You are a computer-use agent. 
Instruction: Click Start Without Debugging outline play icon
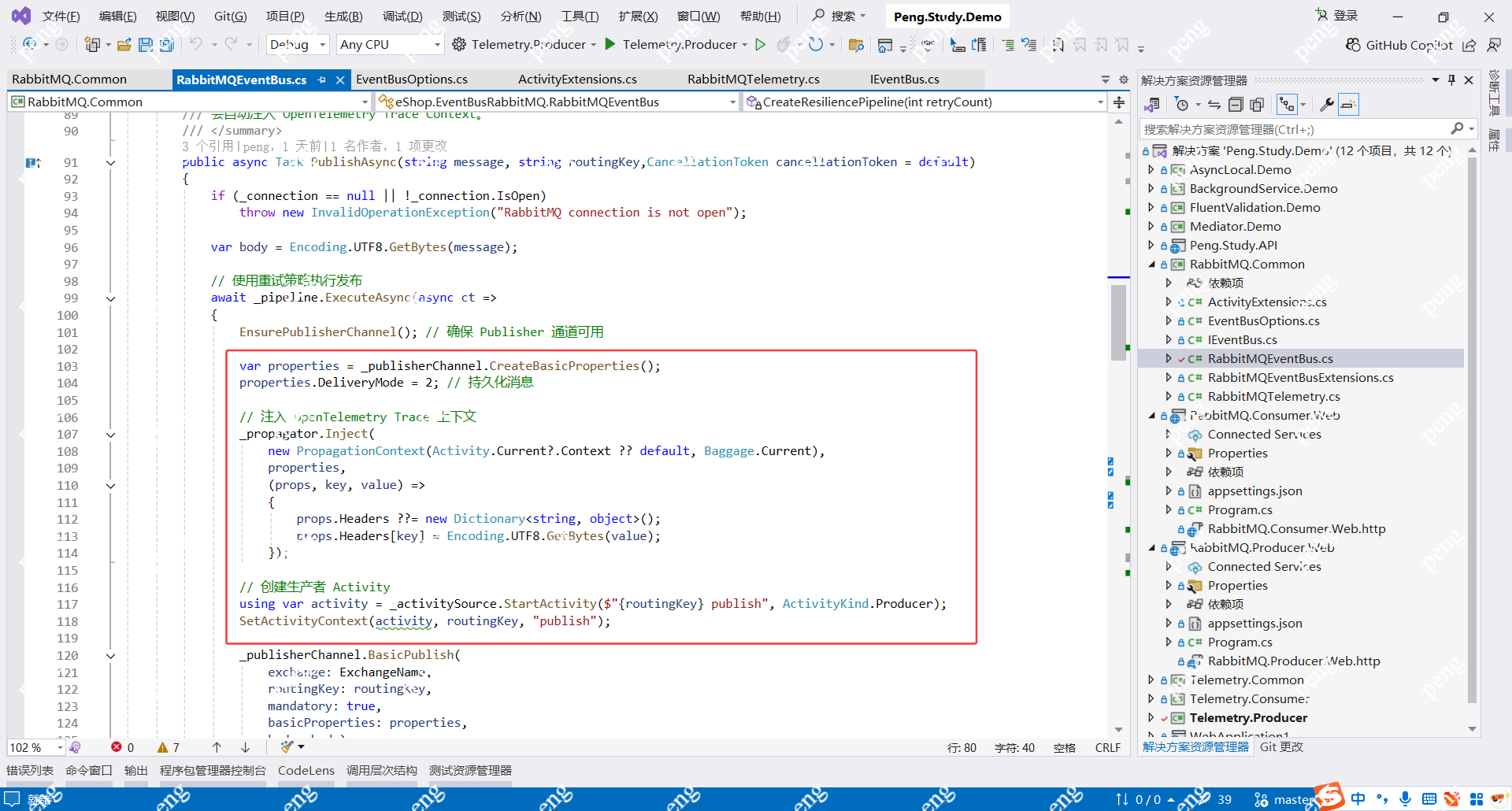[x=761, y=44]
